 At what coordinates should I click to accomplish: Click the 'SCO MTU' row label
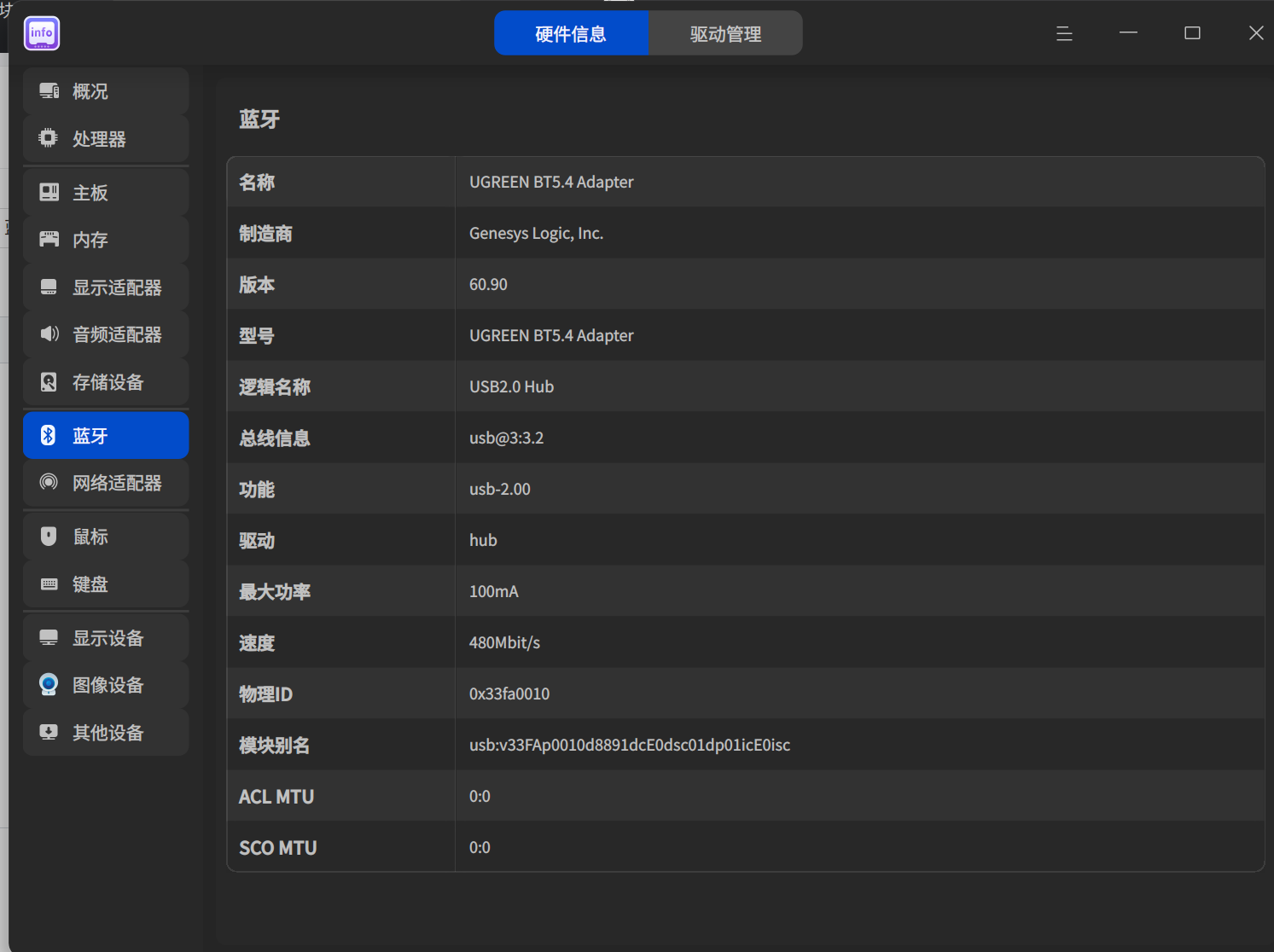[x=277, y=847]
